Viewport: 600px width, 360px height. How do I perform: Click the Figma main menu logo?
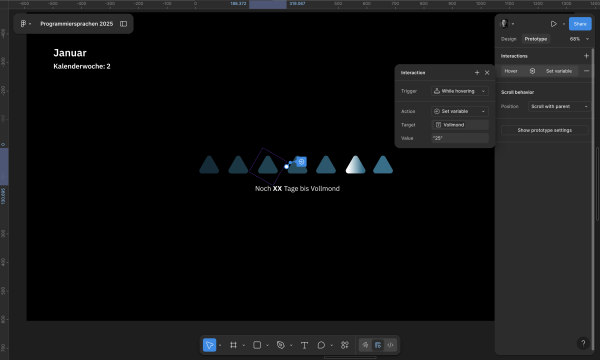click(23, 24)
